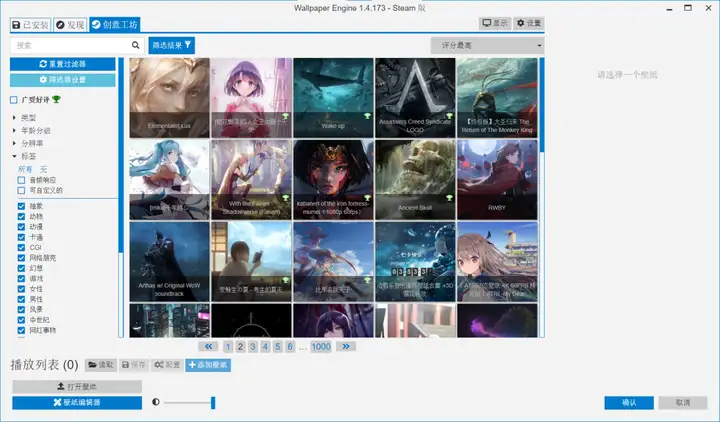This screenshot has width=720, height=422.
Task: Click the reset filters refresh icon
Action: click(x=43, y=64)
